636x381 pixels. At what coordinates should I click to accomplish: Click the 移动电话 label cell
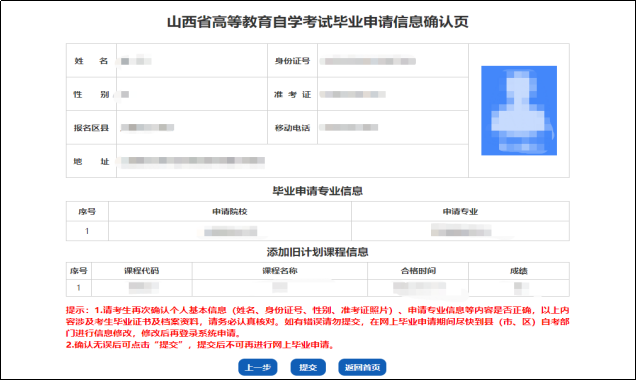pyautogui.click(x=292, y=128)
